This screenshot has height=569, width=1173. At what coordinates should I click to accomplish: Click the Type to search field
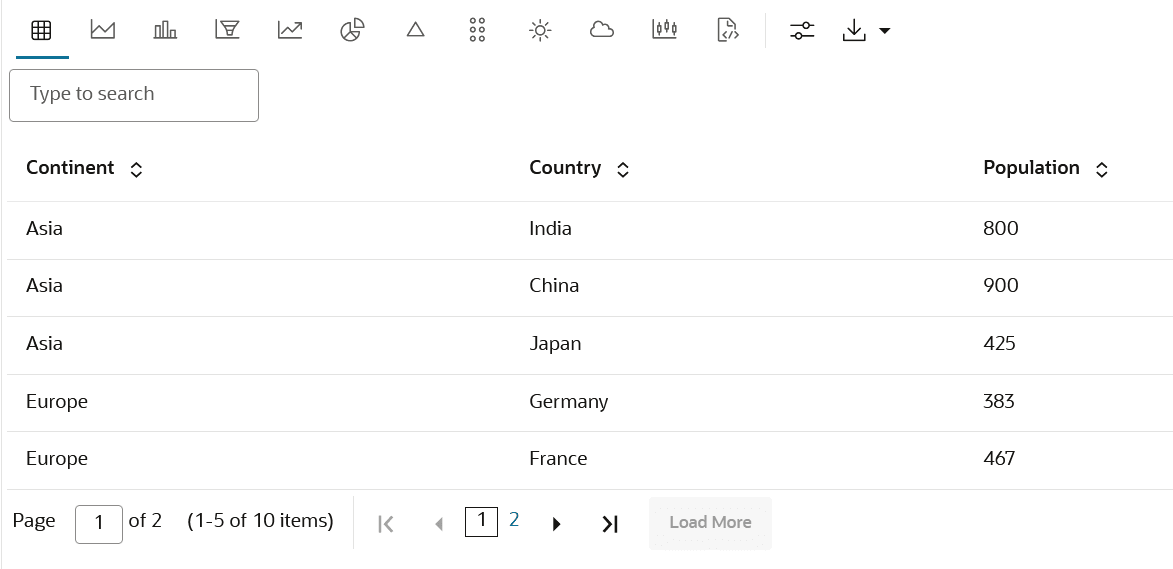click(x=134, y=95)
